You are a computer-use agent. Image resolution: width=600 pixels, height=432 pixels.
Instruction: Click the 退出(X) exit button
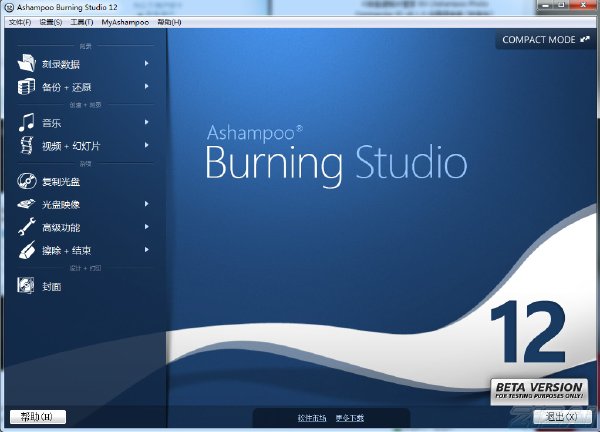pyautogui.click(x=562, y=417)
